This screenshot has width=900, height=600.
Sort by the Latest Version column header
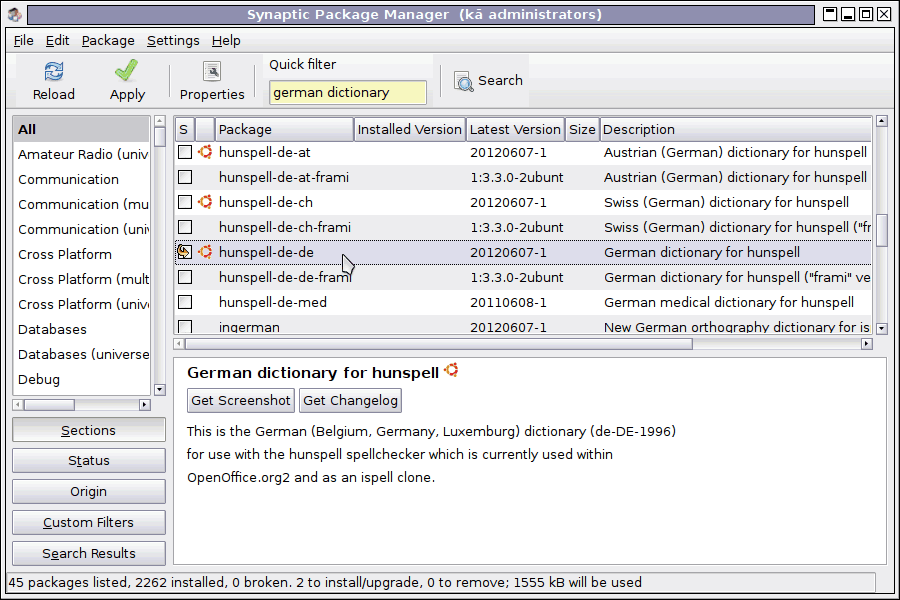pos(515,129)
